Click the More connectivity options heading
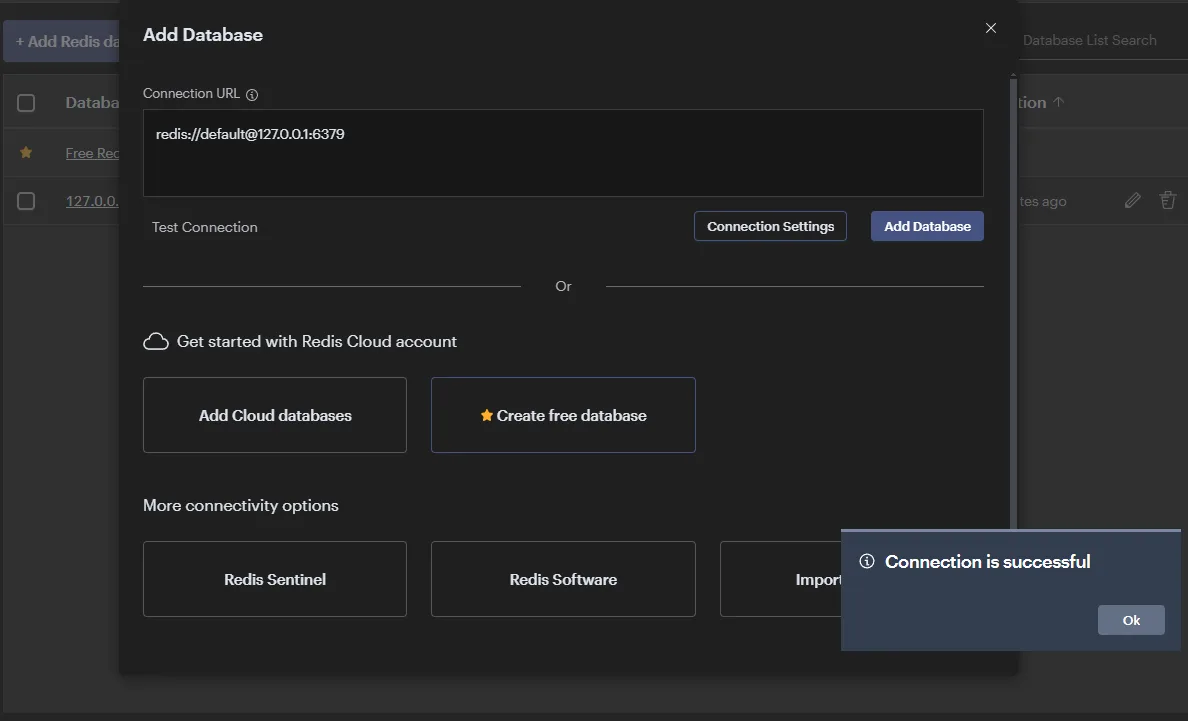The image size is (1188, 721). point(241,506)
